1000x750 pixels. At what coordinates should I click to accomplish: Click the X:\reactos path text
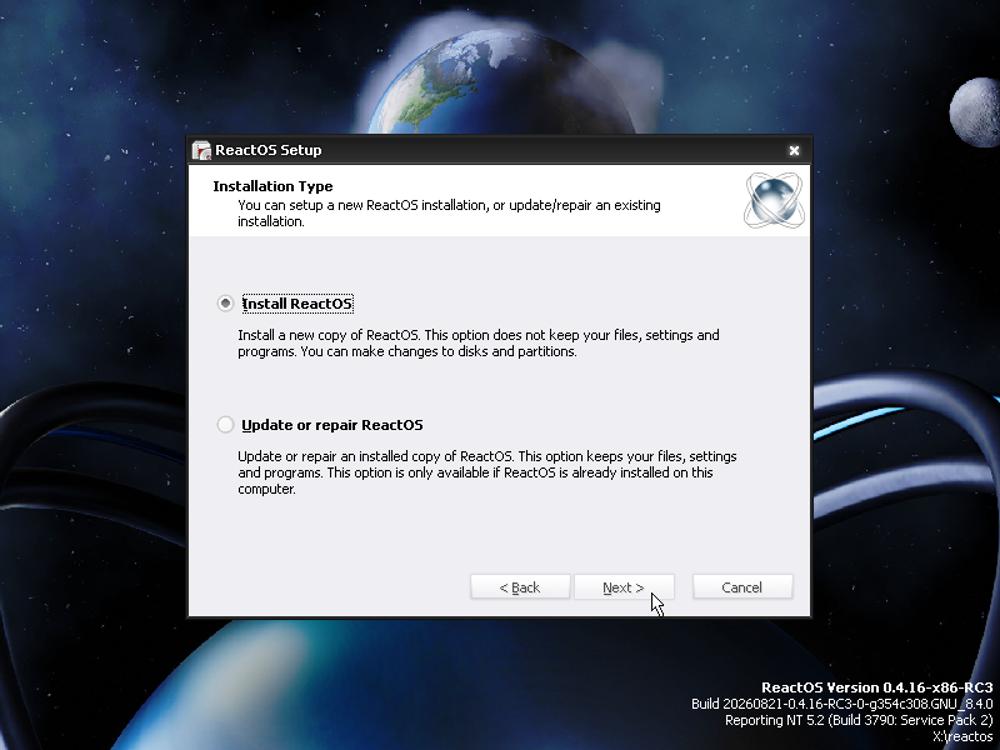963,736
